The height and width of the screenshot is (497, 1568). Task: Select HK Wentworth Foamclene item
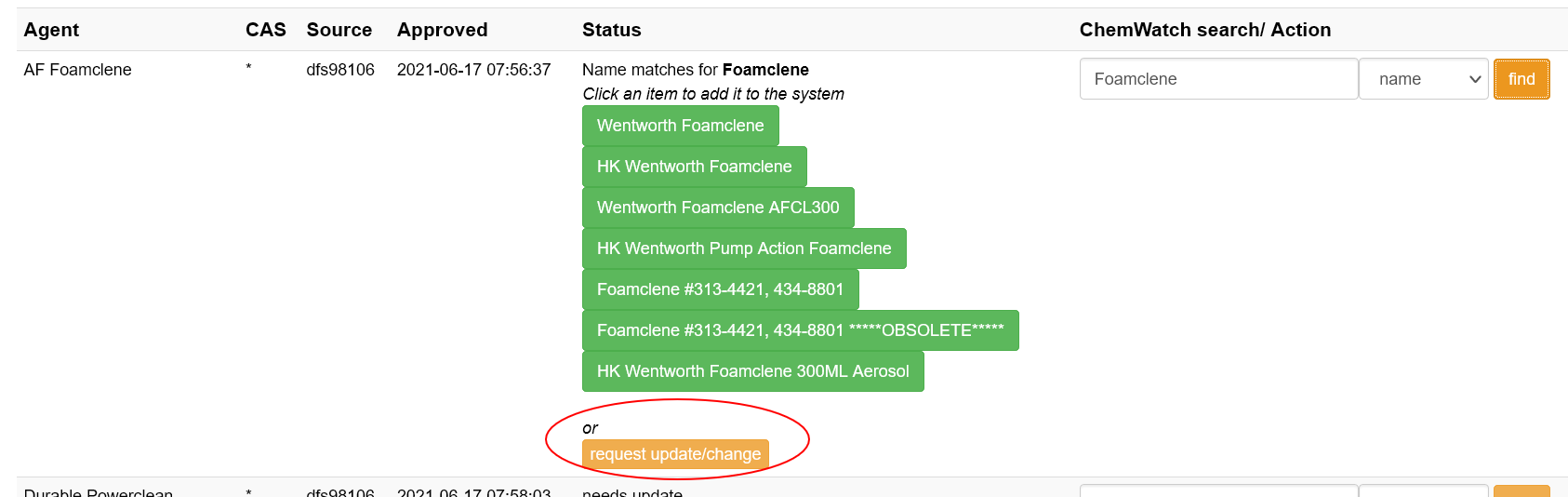694,167
